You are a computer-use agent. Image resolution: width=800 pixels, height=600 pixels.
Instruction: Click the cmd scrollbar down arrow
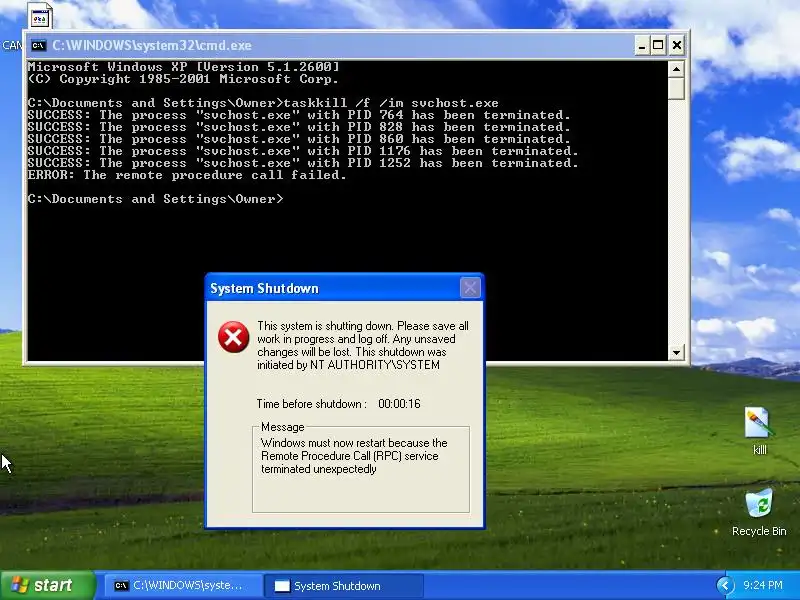[x=676, y=352]
